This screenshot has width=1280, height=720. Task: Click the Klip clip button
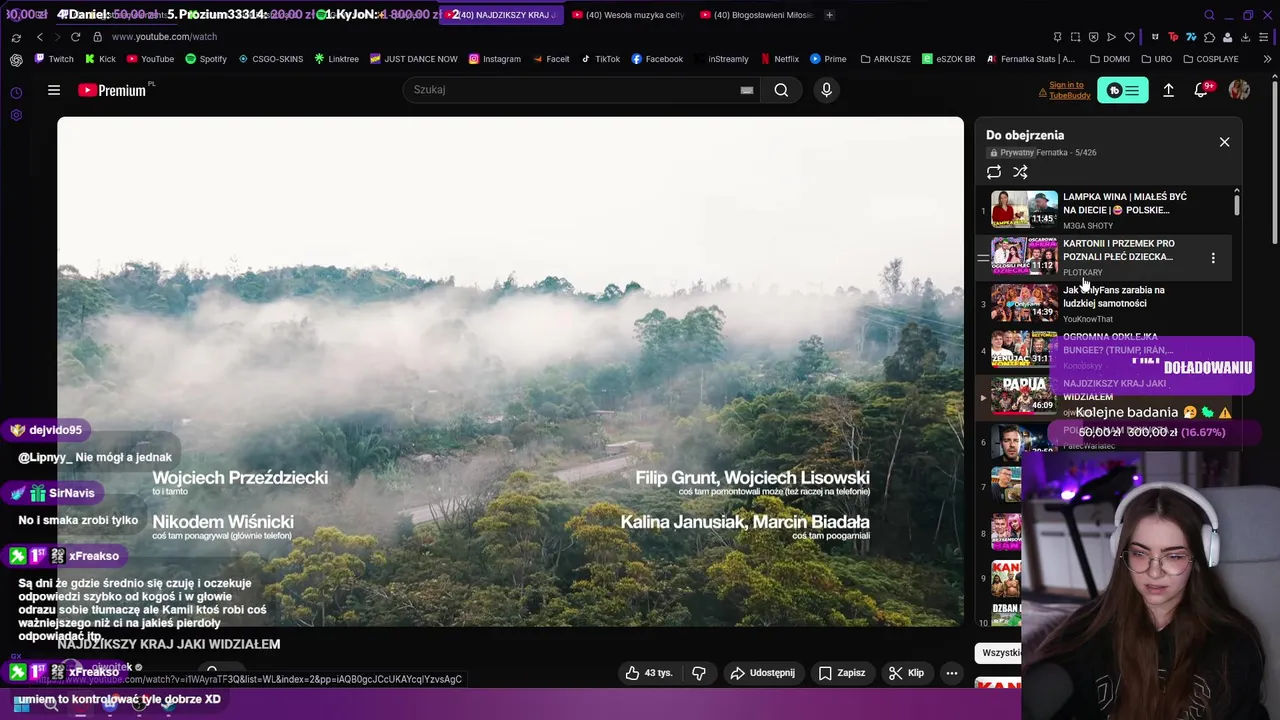(x=907, y=673)
